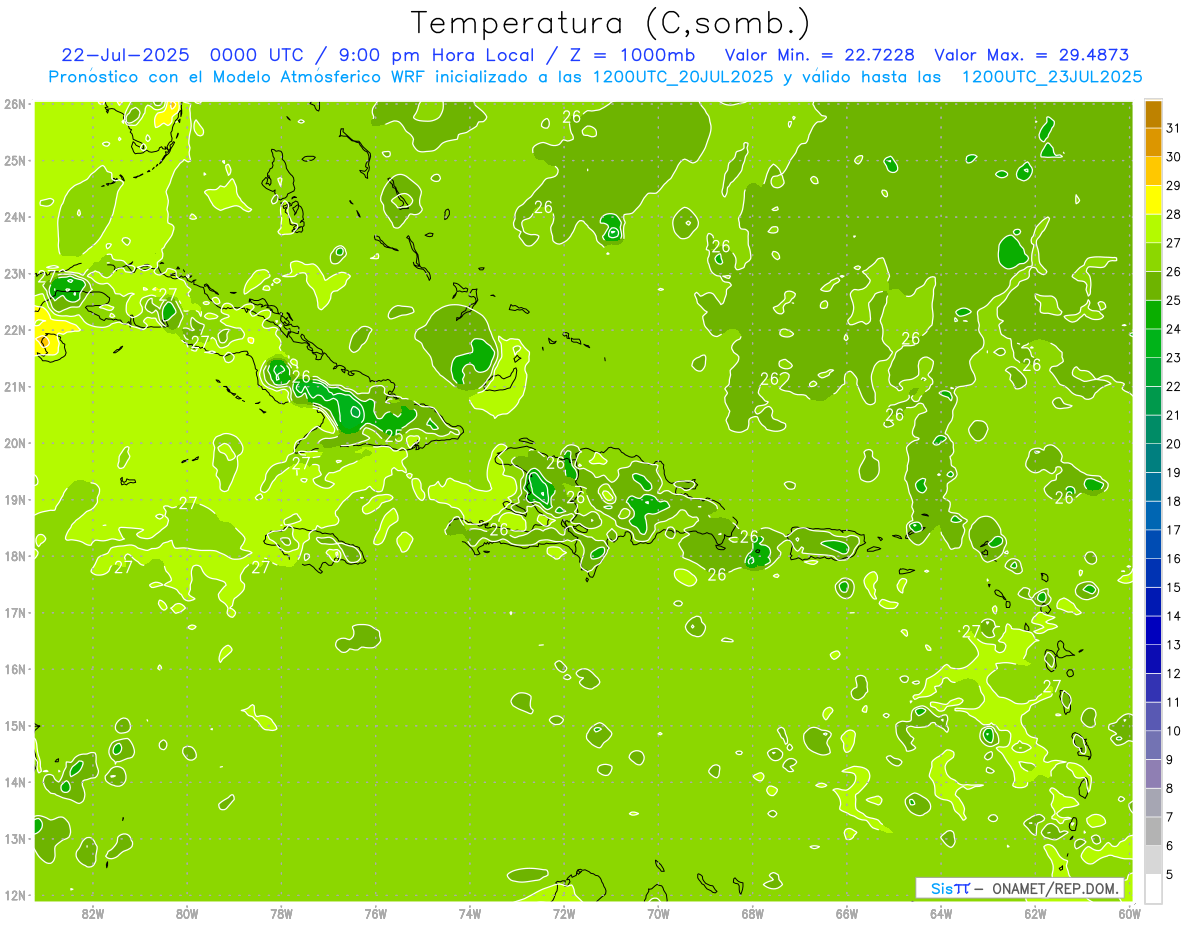Click the '76W' longitude axis label
The image size is (1200, 927).
(x=376, y=913)
